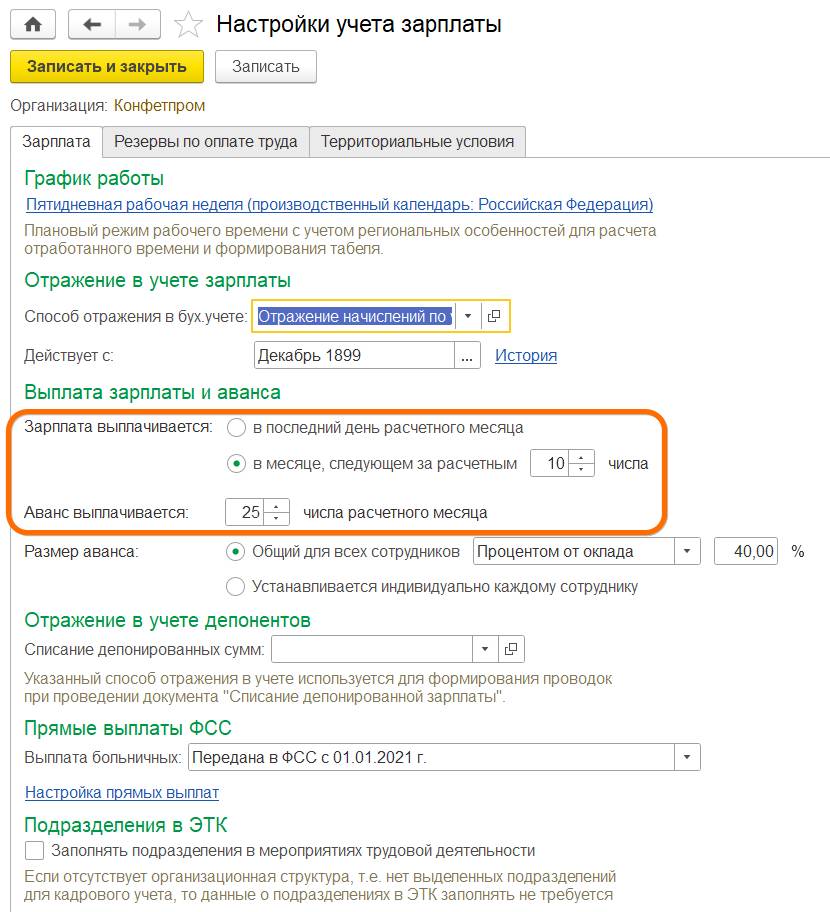Select 'в последний день расчетного месяца' option

(236, 428)
